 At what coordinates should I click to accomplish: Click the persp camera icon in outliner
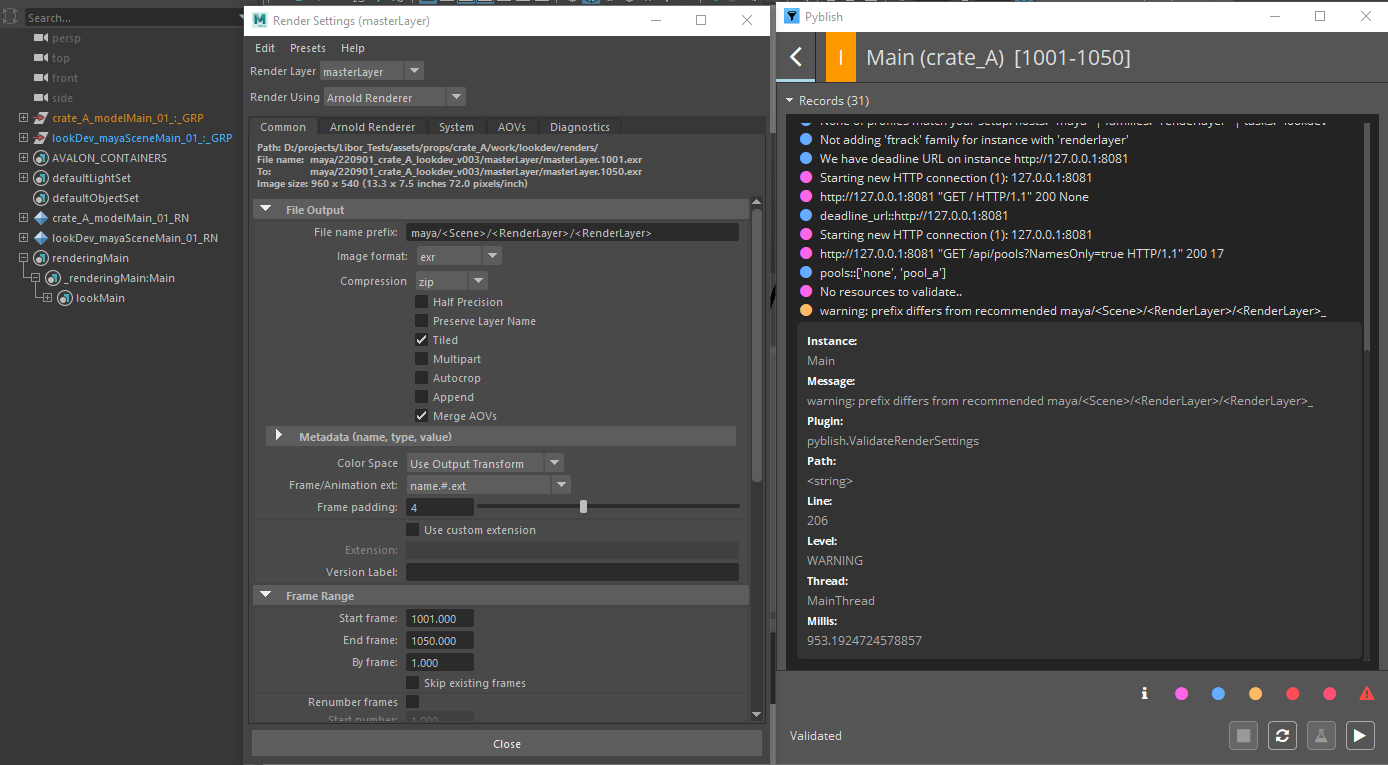point(40,38)
